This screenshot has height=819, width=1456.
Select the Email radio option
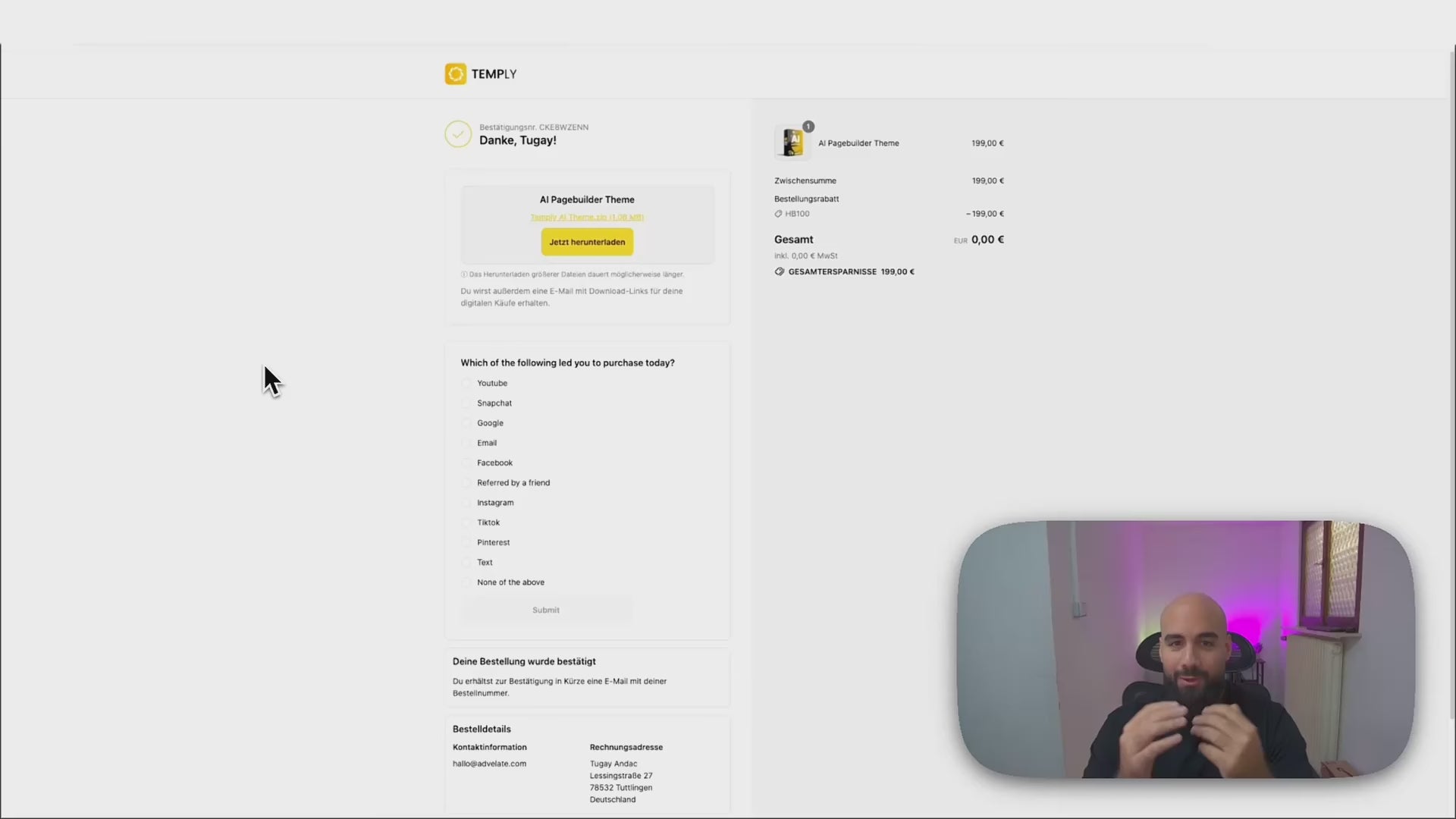[x=466, y=443]
